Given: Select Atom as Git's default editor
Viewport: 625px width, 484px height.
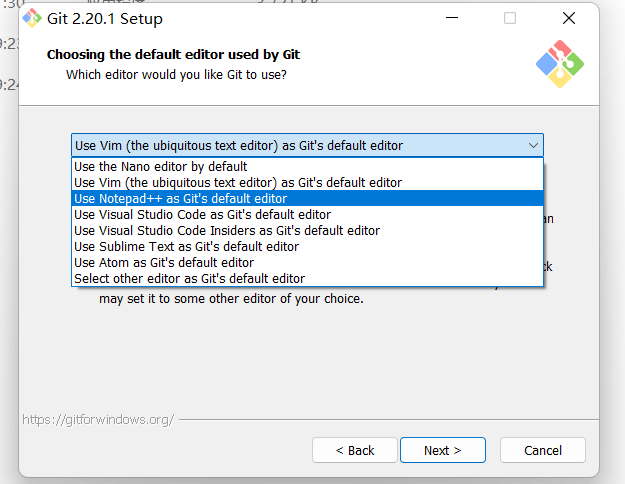Looking at the screenshot, I should [164, 263].
